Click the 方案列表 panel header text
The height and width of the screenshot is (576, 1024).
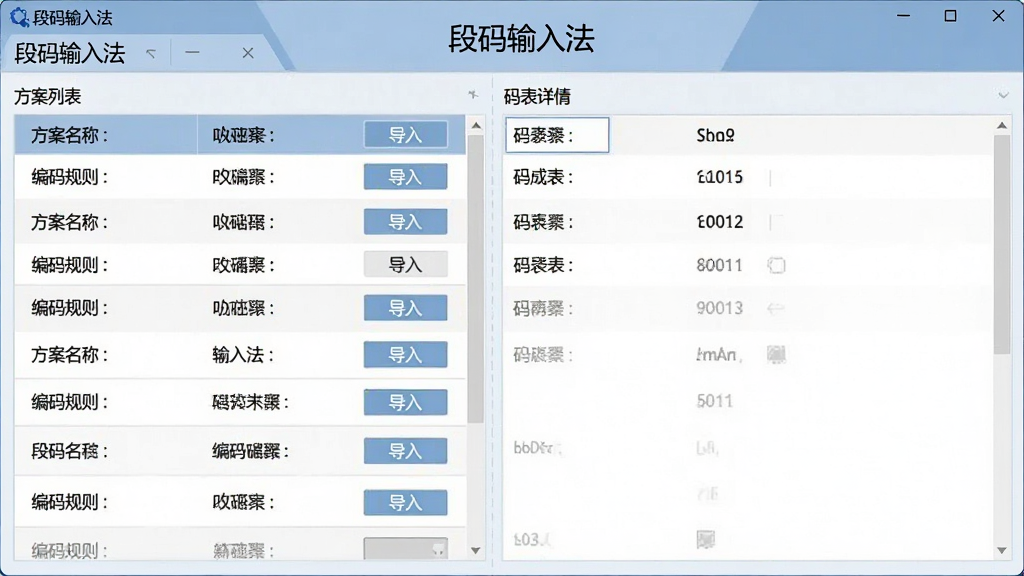click(48, 97)
